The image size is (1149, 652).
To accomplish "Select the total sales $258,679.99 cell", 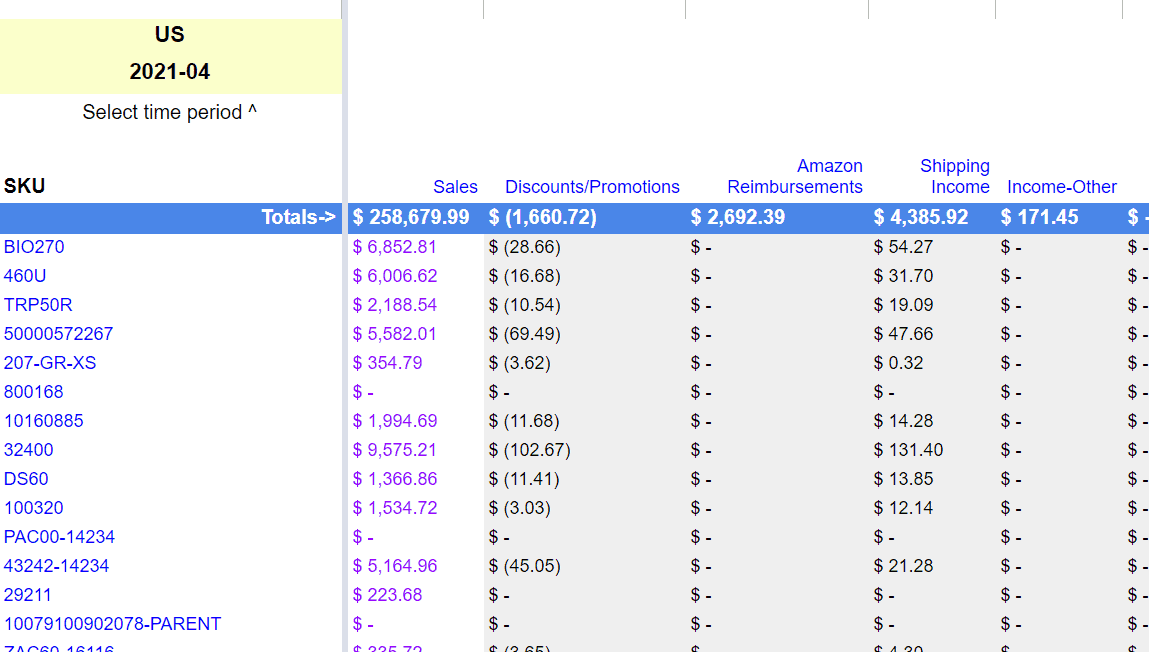I will pos(411,218).
